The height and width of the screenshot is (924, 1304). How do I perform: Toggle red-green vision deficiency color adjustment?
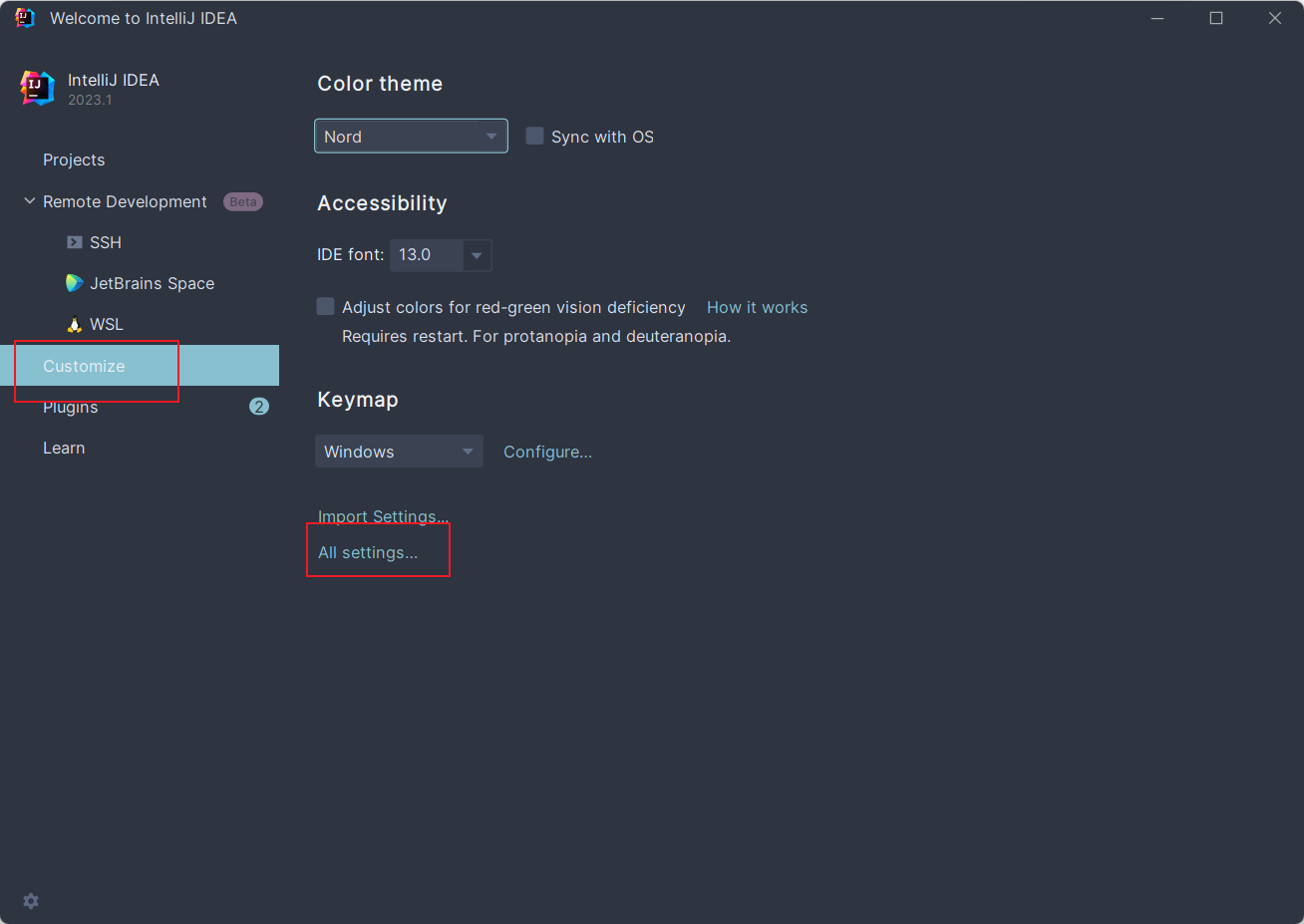pyautogui.click(x=326, y=306)
